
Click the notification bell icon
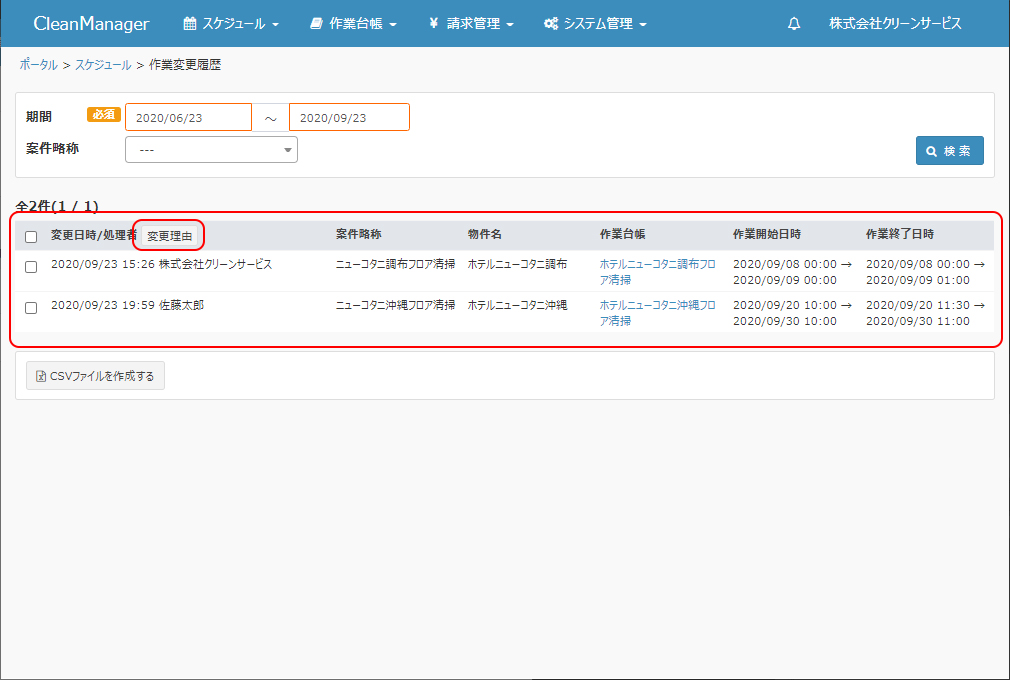pos(794,24)
